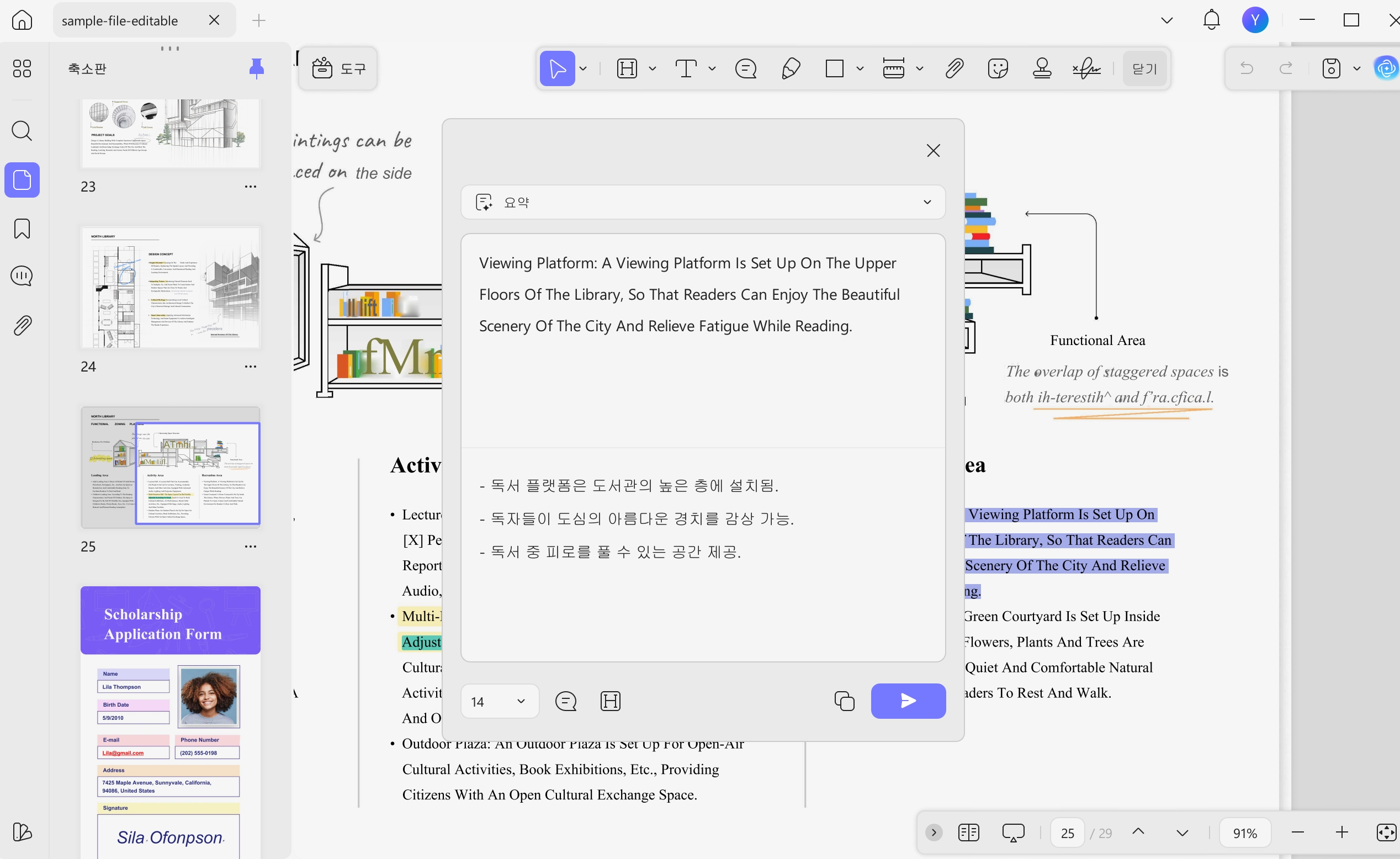The width and height of the screenshot is (1400, 859).
Task: Unpin the thumbnail panel
Action: click(256, 69)
